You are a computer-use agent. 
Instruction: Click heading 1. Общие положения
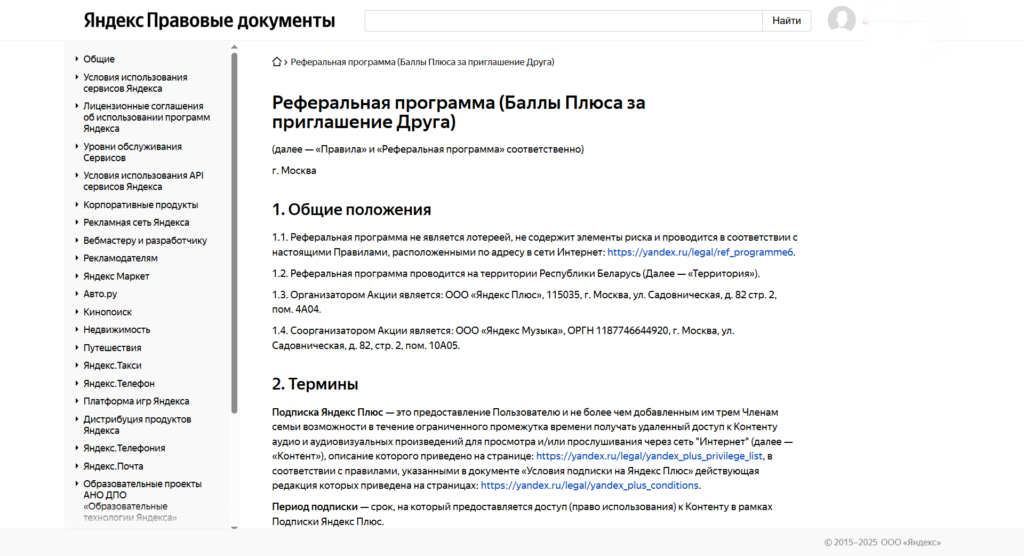351,210
